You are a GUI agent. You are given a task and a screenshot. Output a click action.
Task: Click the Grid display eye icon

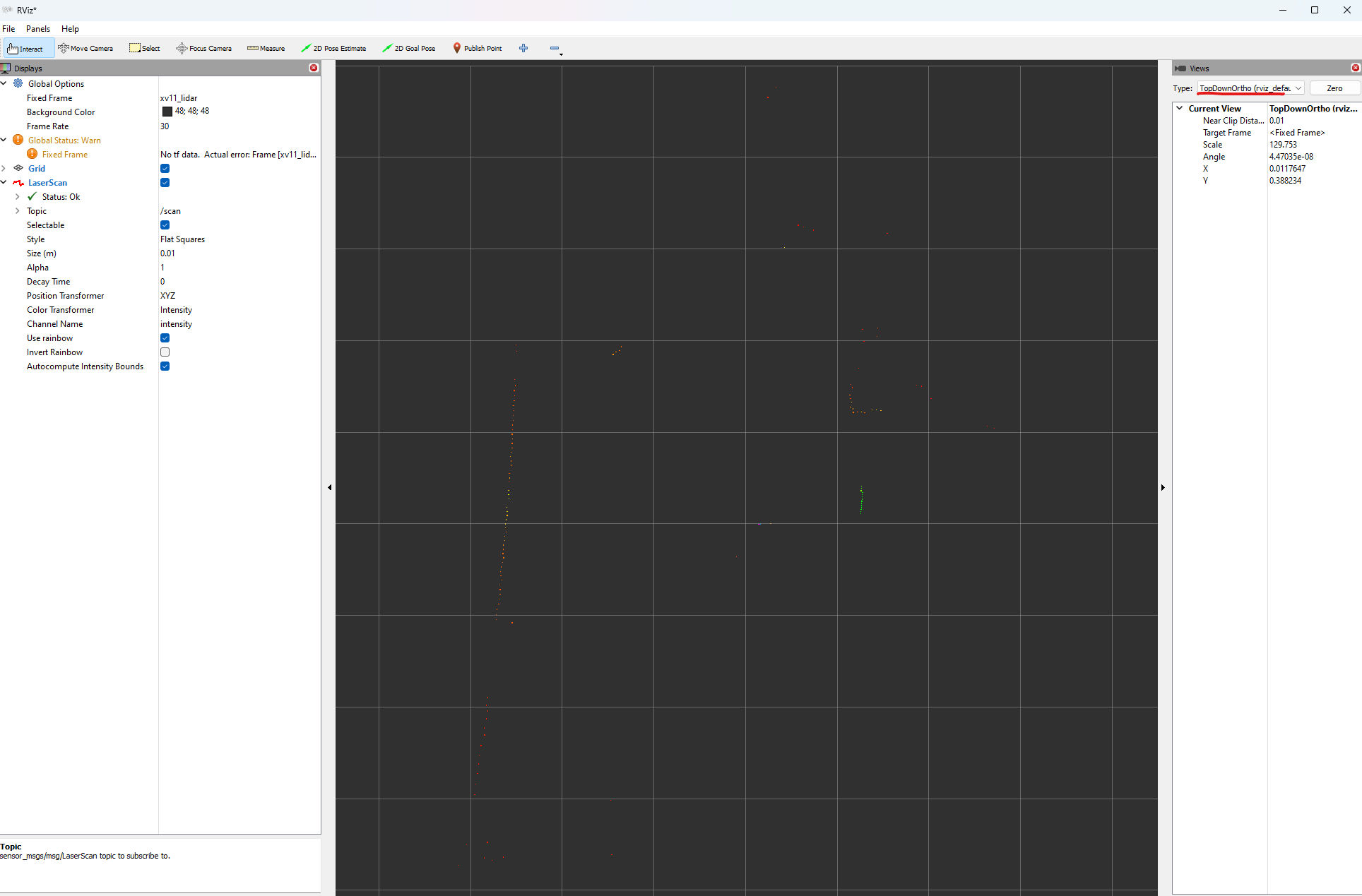point(18,168)
